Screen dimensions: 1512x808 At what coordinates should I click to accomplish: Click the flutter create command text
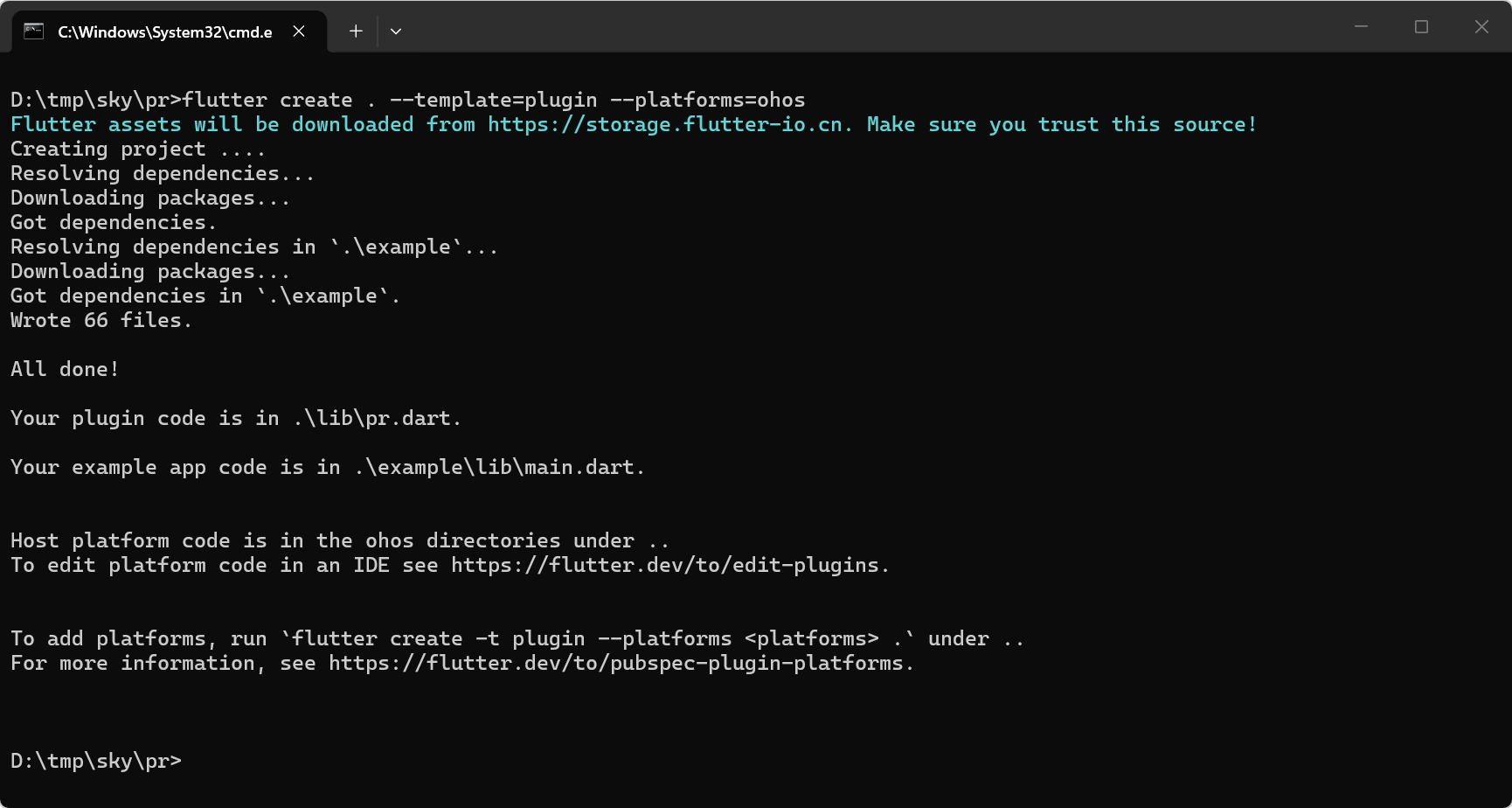click(x=494, y=100)
